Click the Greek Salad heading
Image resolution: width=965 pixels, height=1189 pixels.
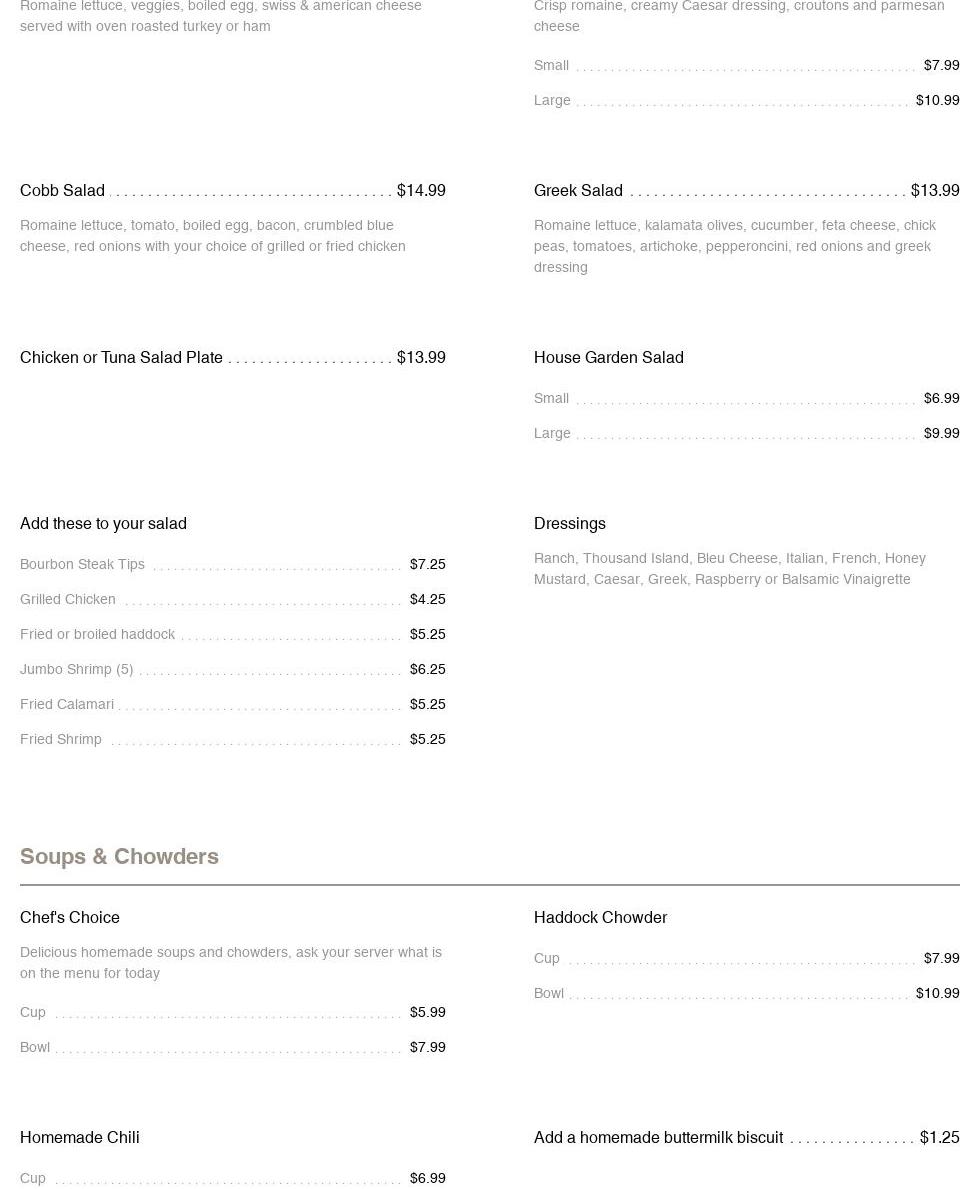(578, 190)
